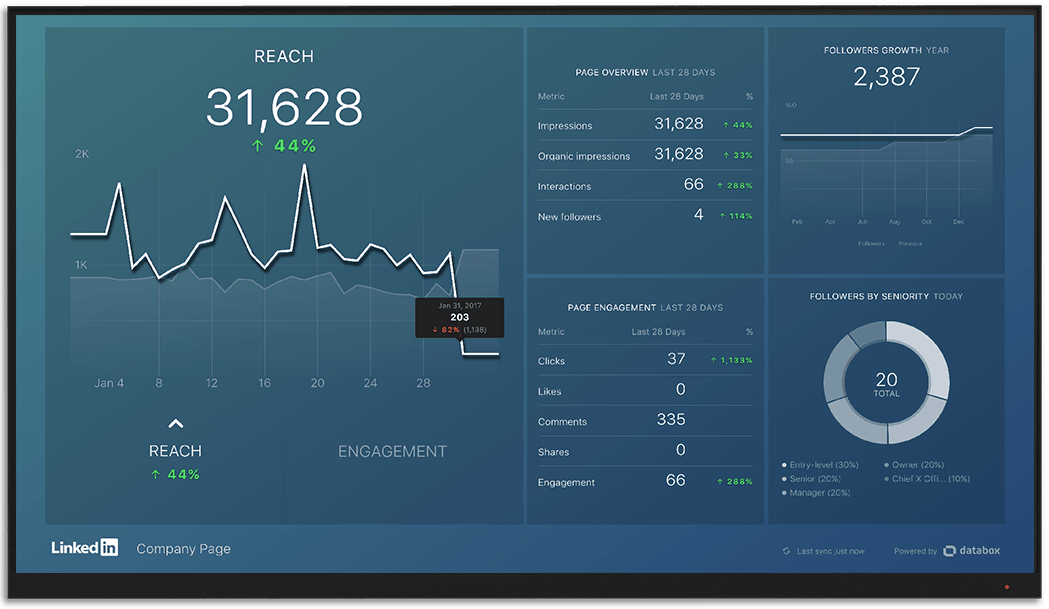
Task: Toggle the Manager (20%) legend item
Action: click(x=820, y=493)
